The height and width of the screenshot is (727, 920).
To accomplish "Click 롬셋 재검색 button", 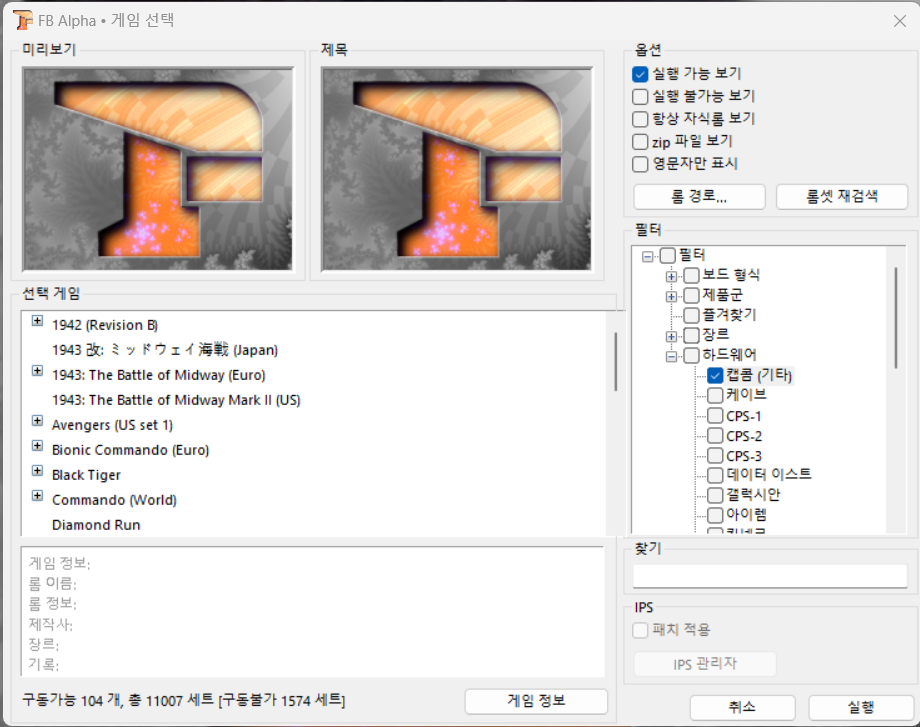I will coord(842,197).
